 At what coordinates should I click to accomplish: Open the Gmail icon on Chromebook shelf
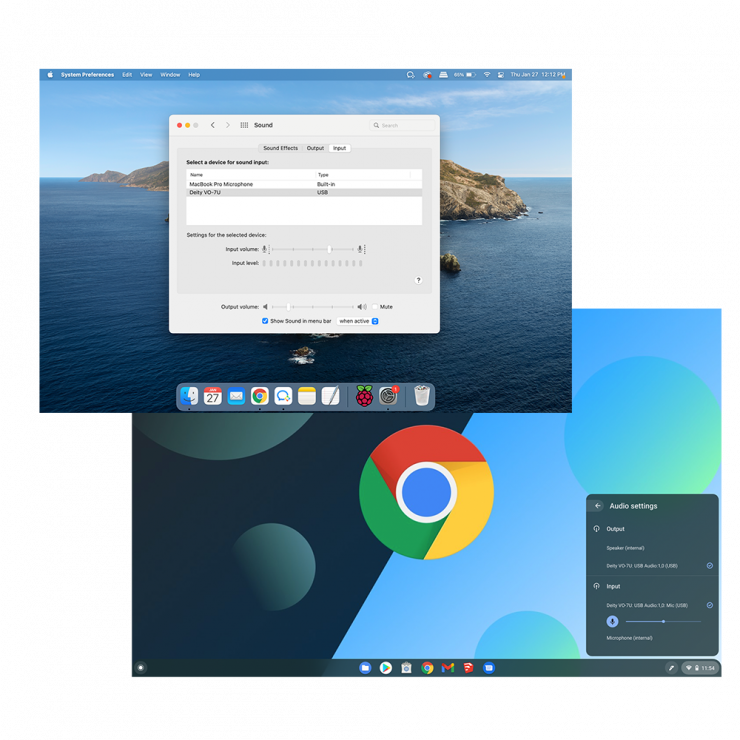point(448,668)
